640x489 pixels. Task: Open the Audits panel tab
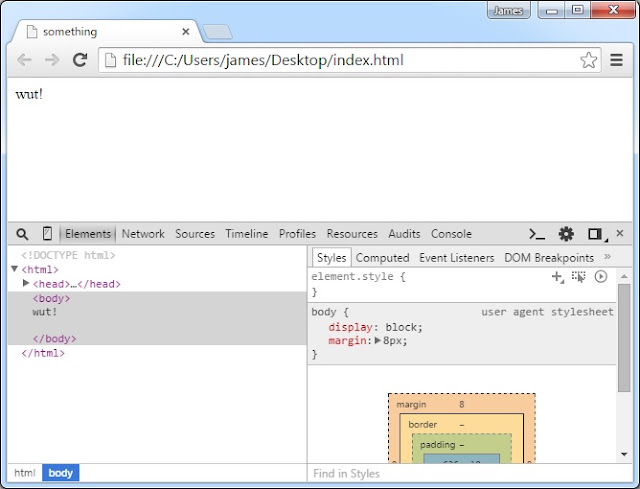point(404,234)
